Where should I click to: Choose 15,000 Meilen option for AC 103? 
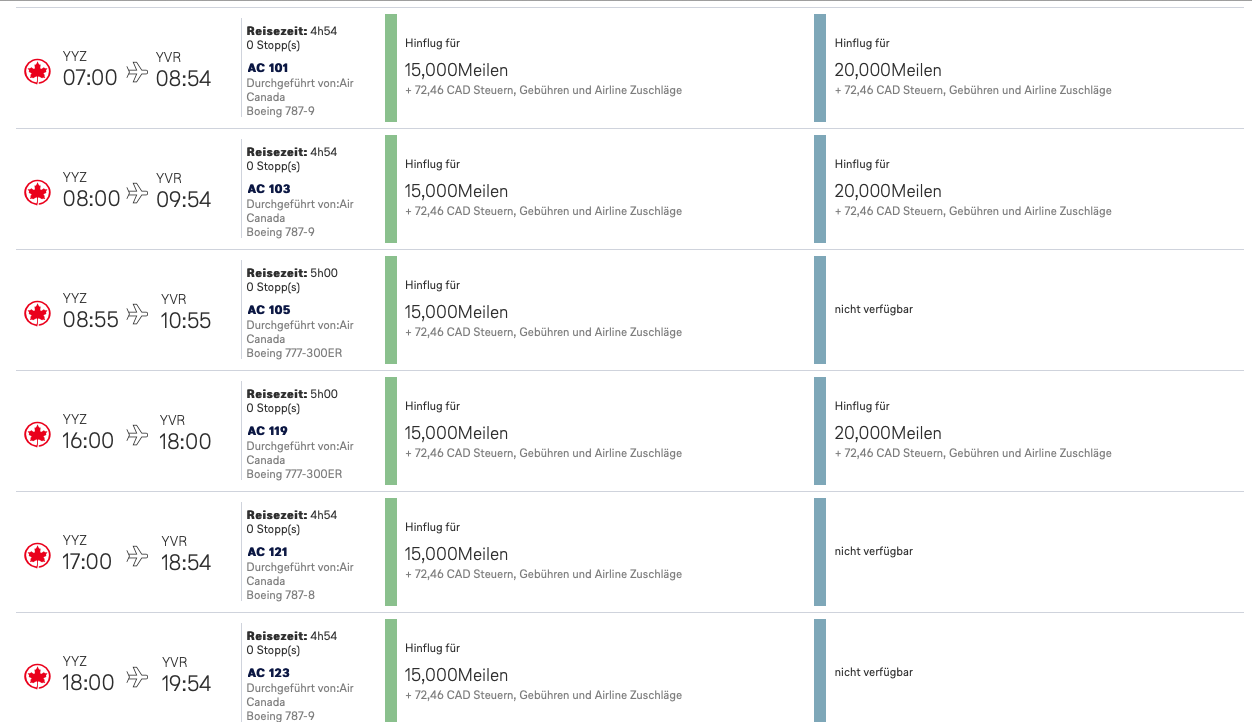click(x=456, y=191)
